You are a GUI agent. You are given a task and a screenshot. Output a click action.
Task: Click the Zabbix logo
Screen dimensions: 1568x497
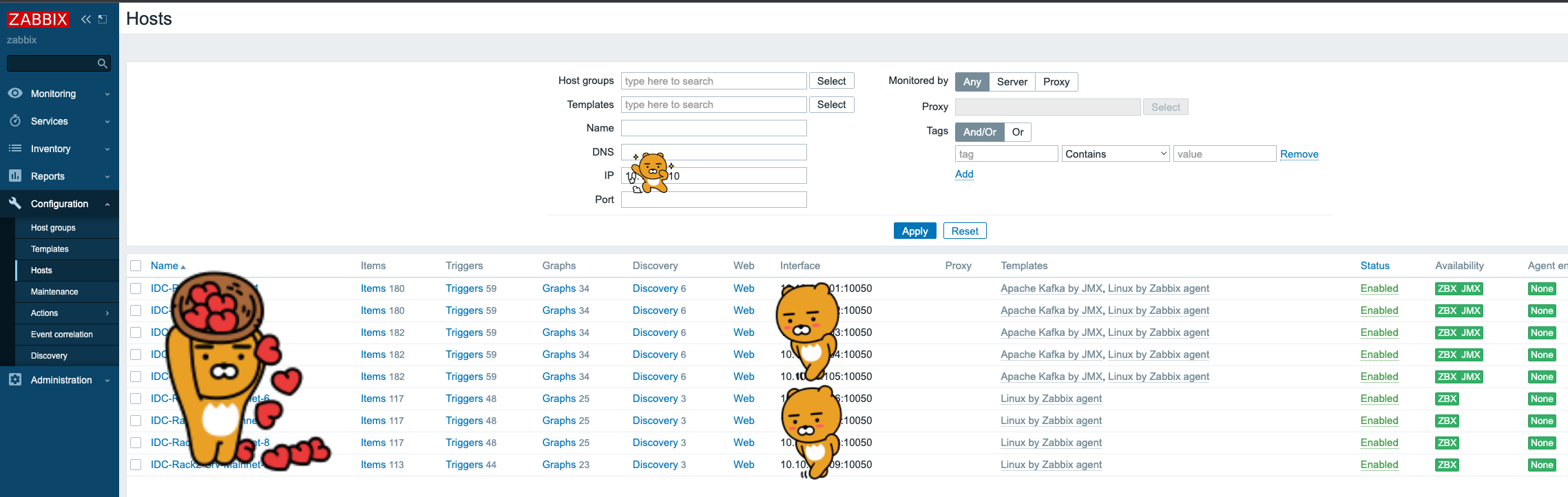coord(38,19)
